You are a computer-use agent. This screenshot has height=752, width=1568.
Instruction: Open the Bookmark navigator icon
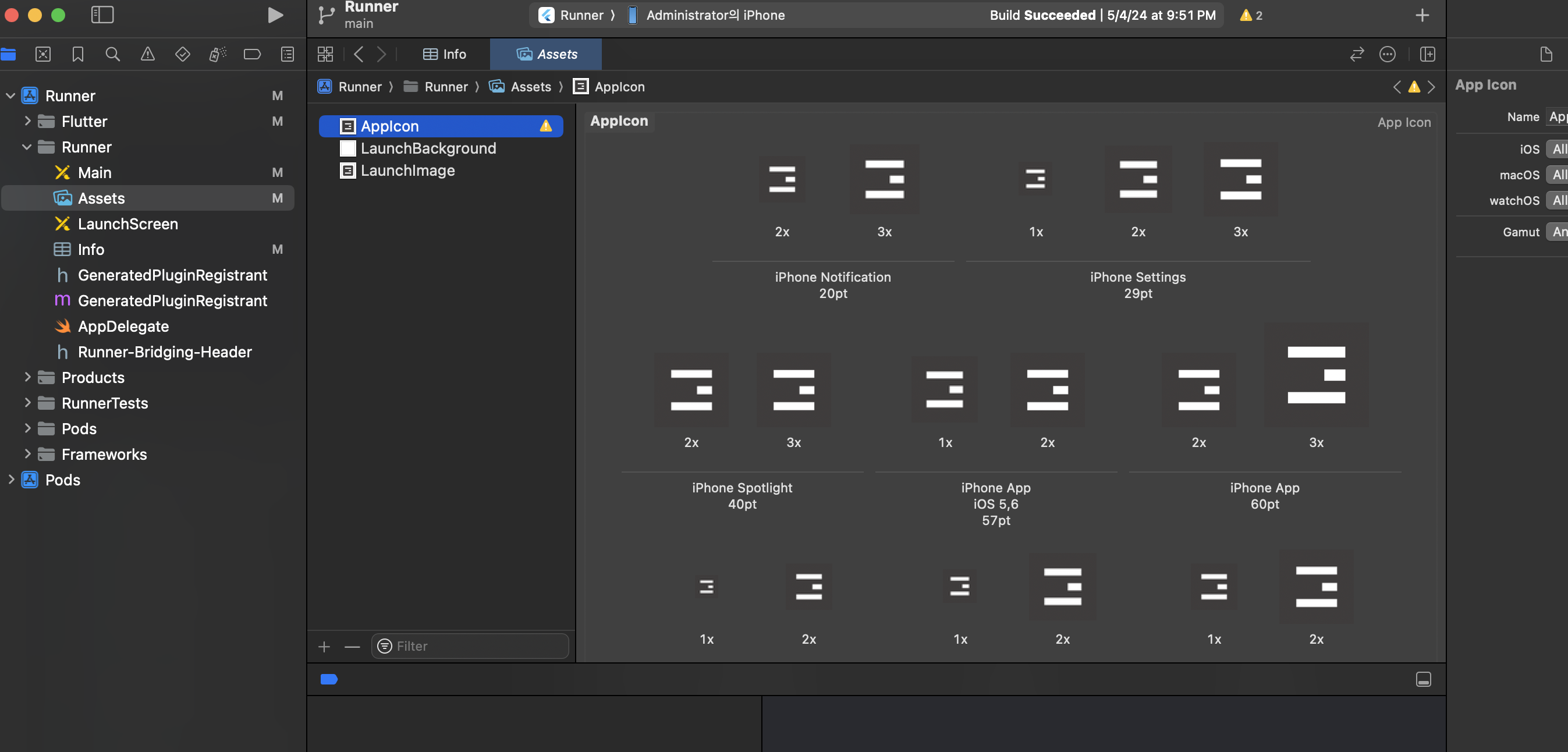(78, 54)
